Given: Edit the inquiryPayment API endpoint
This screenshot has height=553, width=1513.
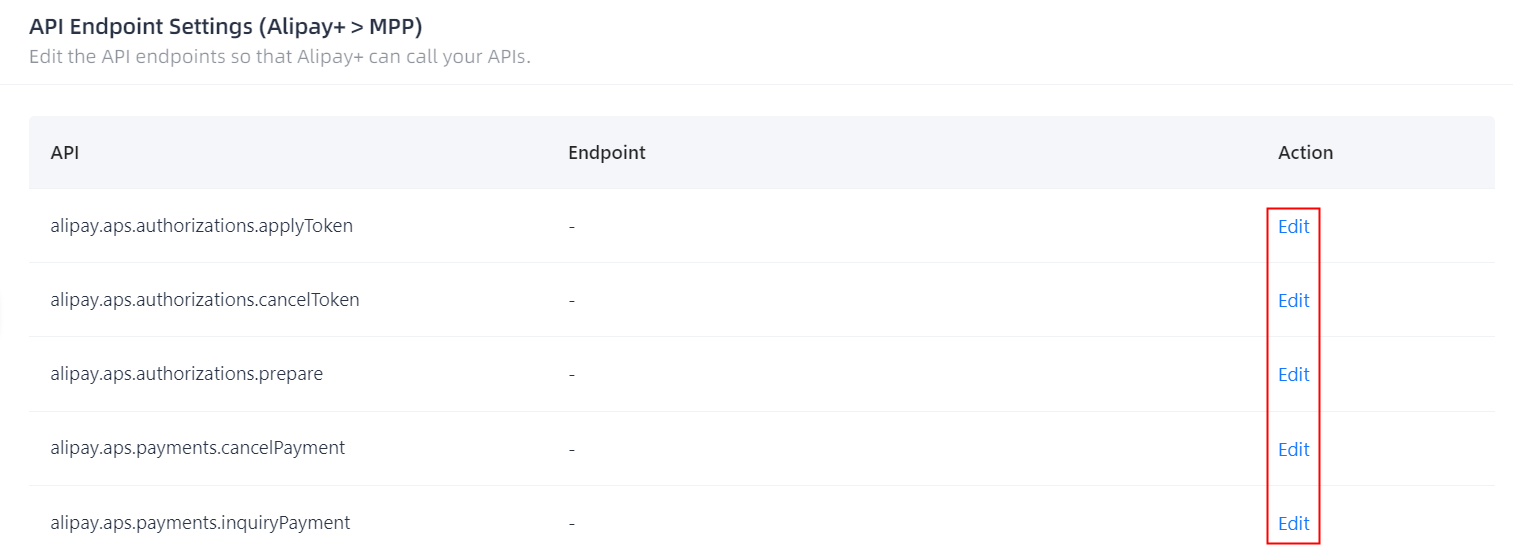Looking at the screenshot, I should click(1293, 524).
